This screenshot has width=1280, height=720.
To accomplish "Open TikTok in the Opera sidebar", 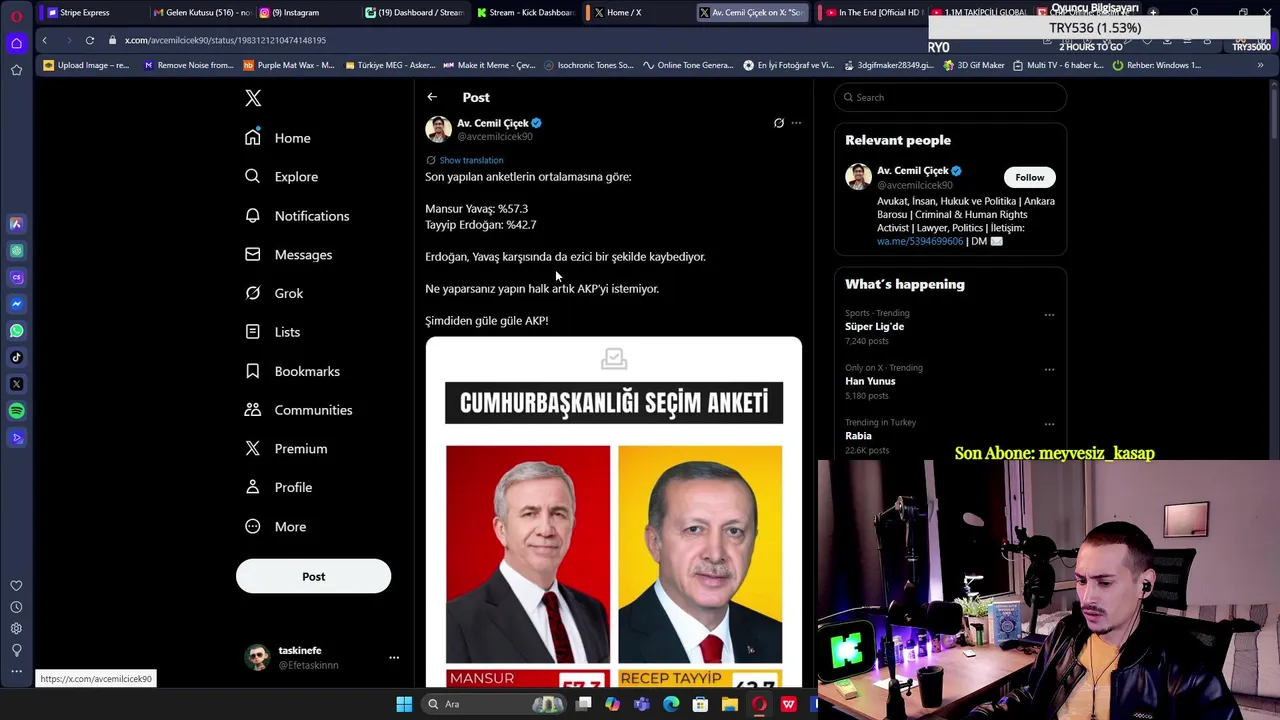I will pos(16,357).
